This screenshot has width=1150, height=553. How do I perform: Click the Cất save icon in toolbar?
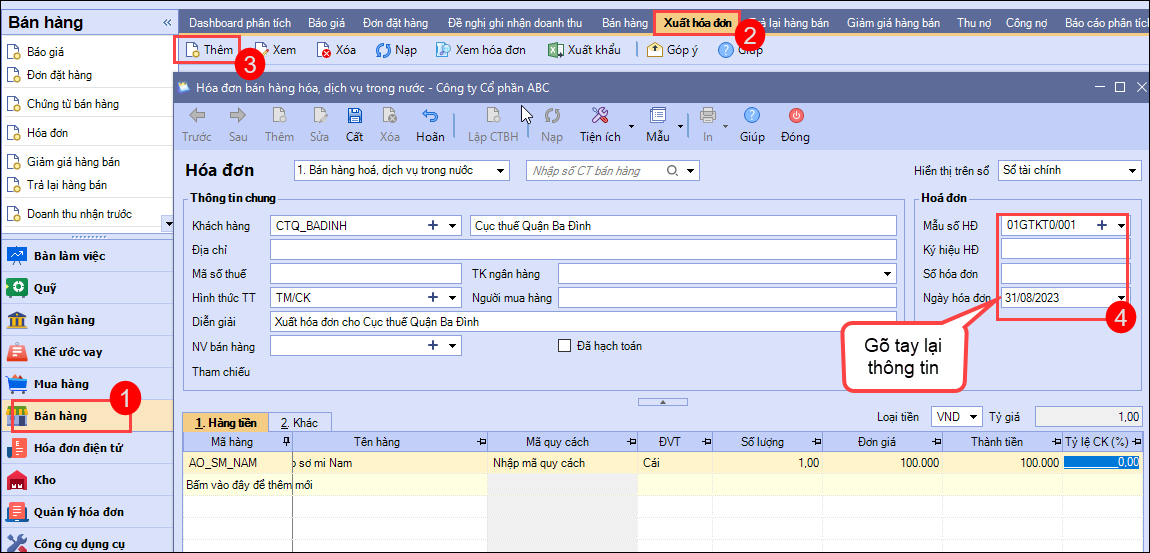[x=354, y=116]
